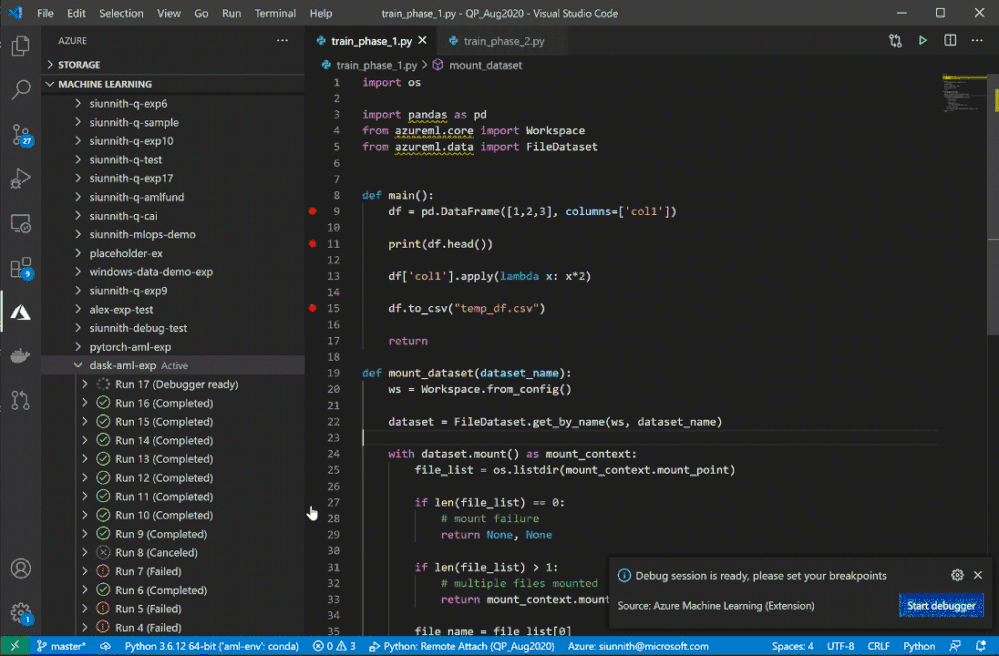Toggle breakpoint on line 9
This screenshot has width=999, height=656.
point(313,211)
